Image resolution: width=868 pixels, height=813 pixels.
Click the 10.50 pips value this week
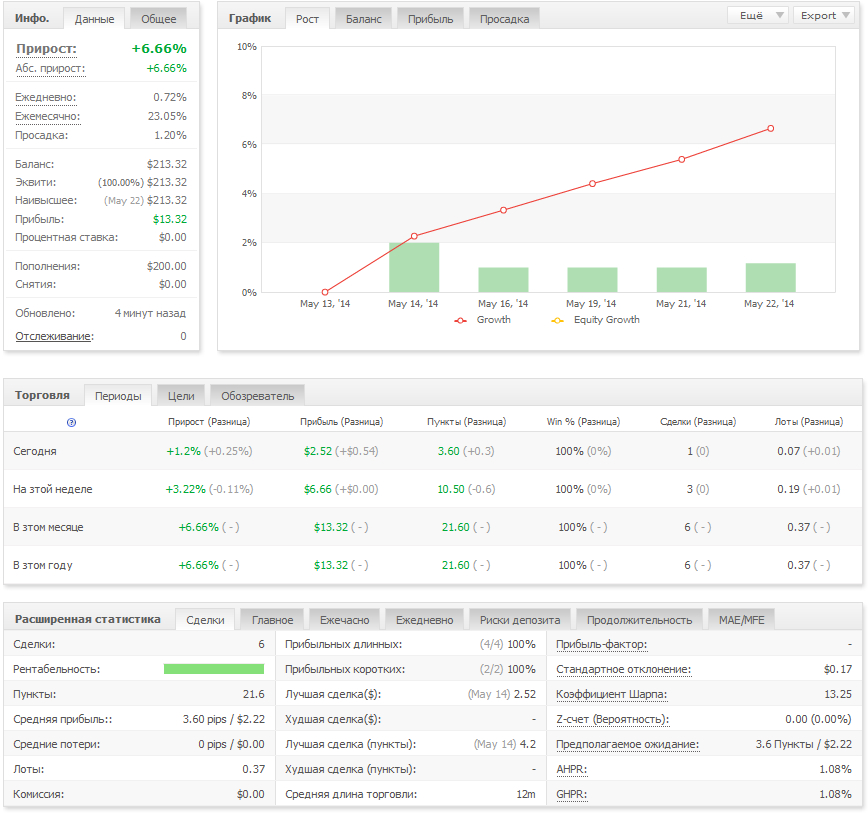(x=451, y=489)
